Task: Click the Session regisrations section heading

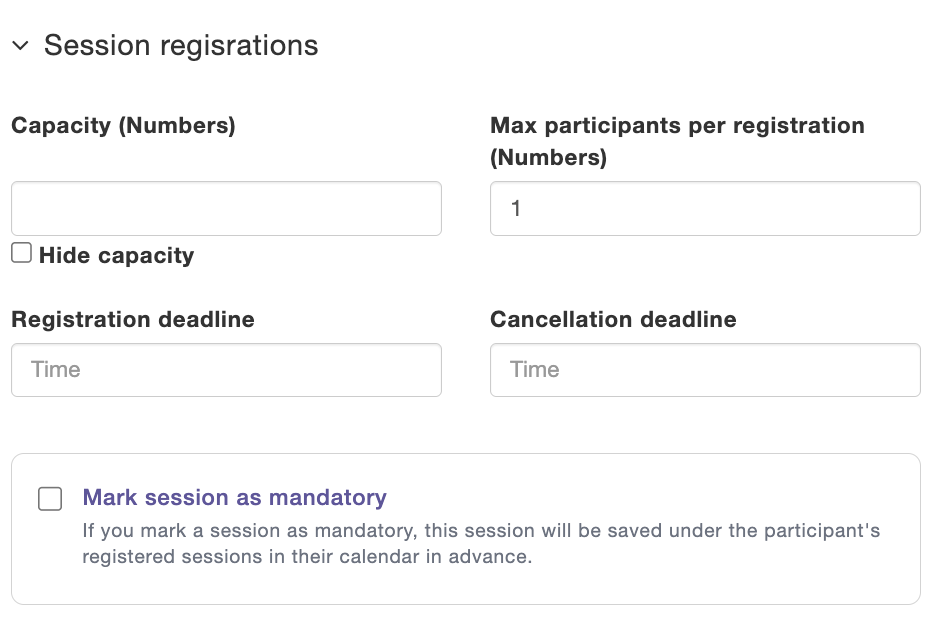Action: (181, 46)
